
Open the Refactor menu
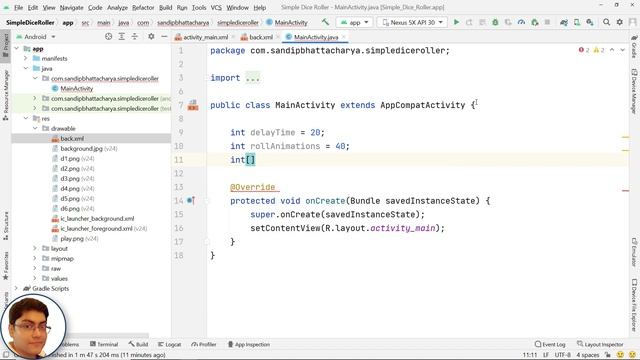pos(143,7)
